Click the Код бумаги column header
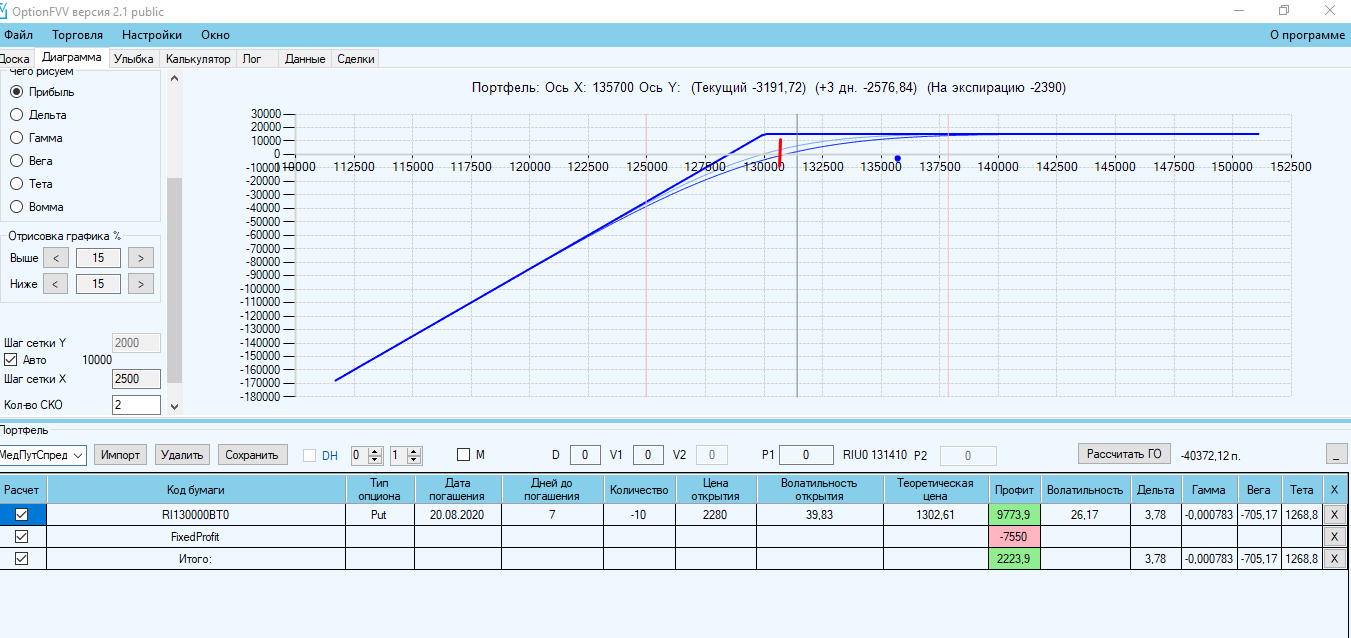Screen dimensions: 1351x638 196,489
